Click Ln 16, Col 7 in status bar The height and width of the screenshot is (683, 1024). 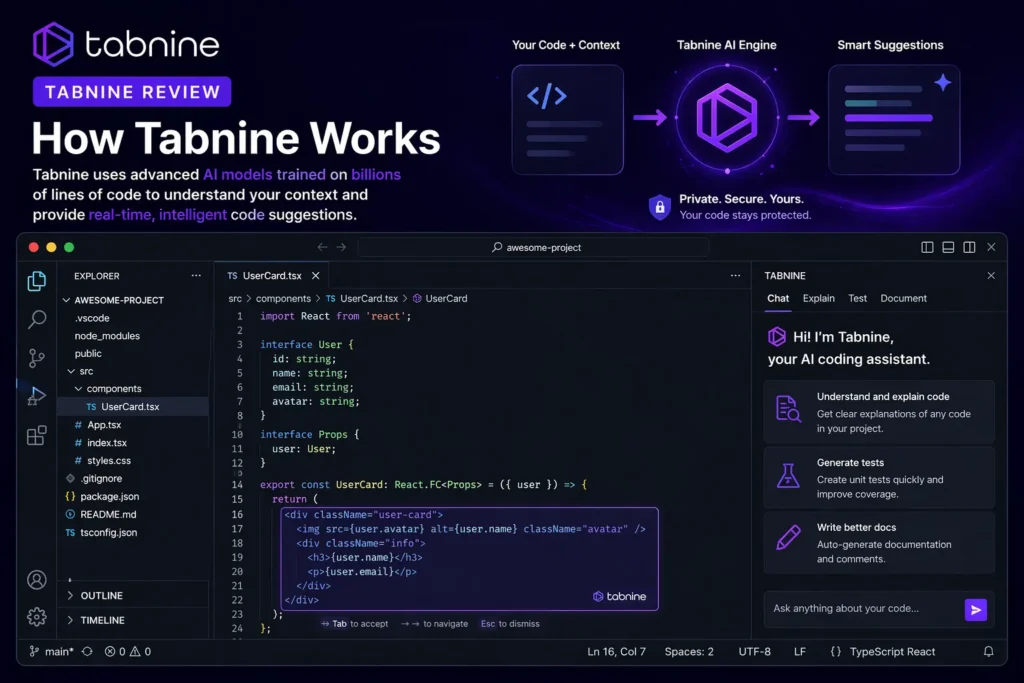click(x=616, y=652)
